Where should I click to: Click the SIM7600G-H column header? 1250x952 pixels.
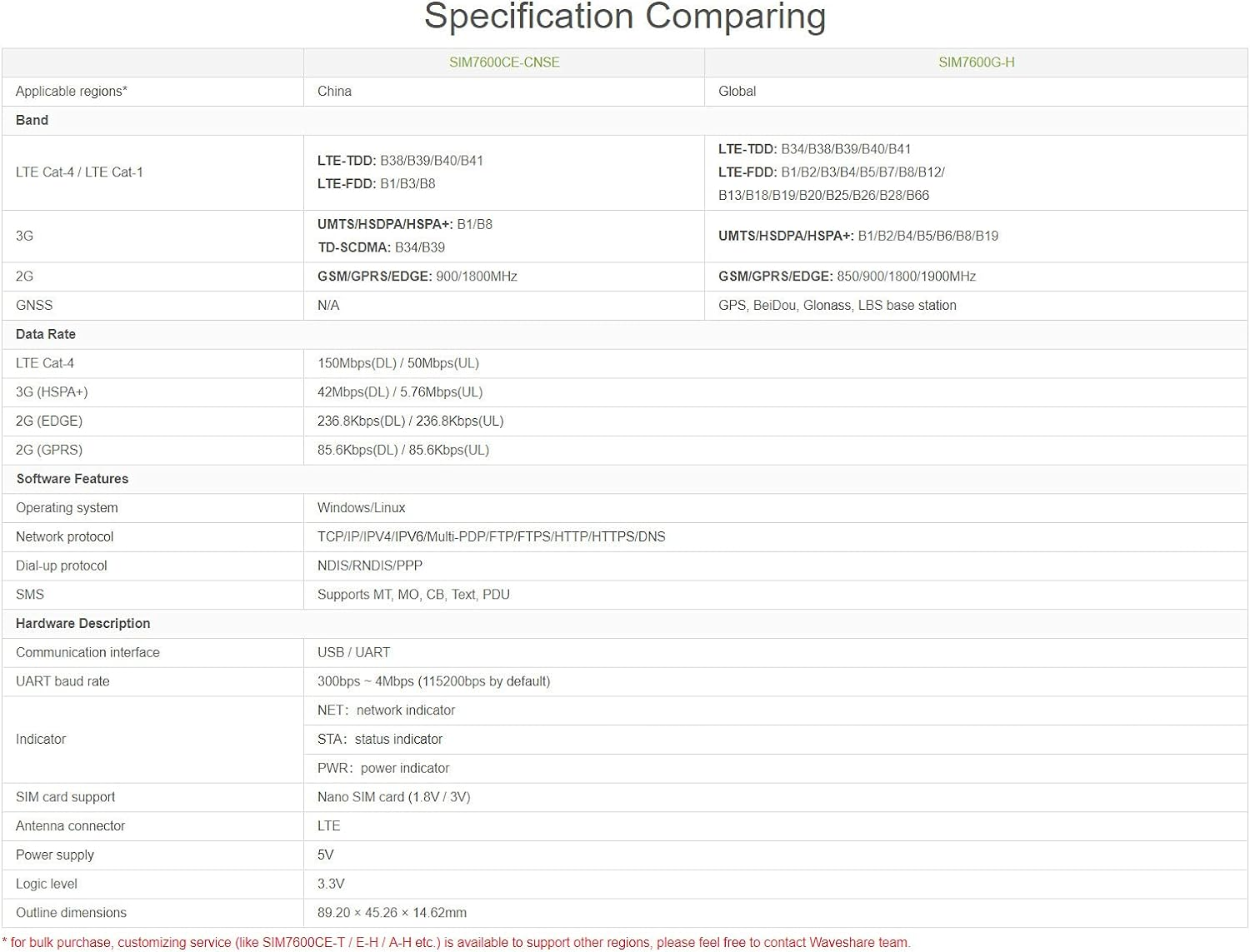(x=976, y=62)
